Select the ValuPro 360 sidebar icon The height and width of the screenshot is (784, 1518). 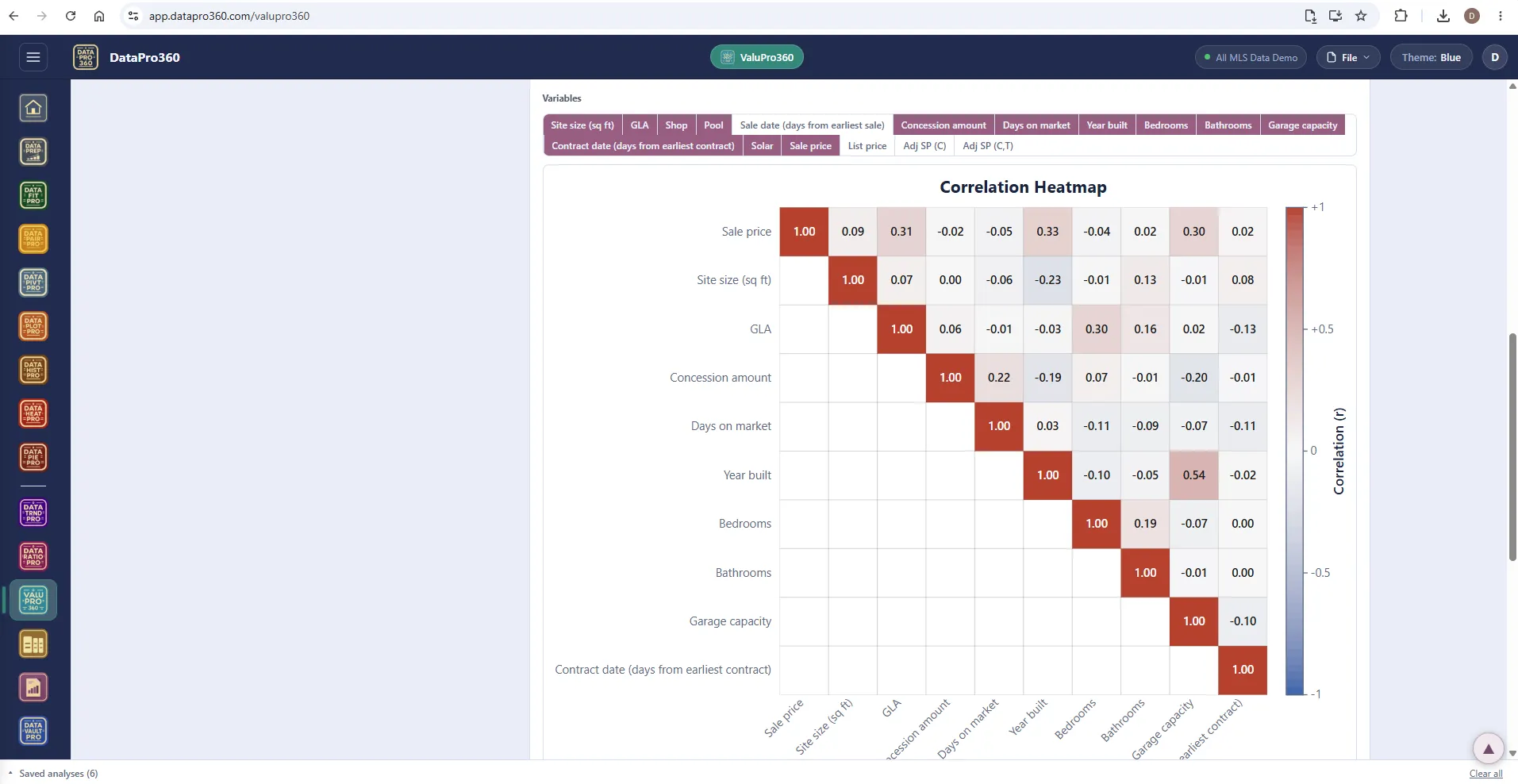click(x=33, y=600)
